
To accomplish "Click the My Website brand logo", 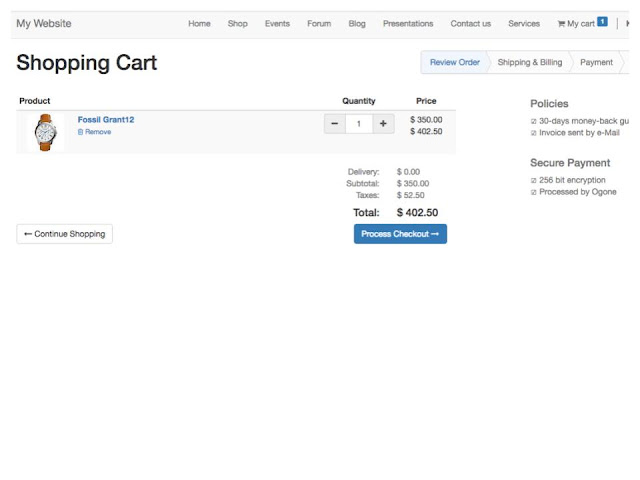I will (x=44, y=23).
